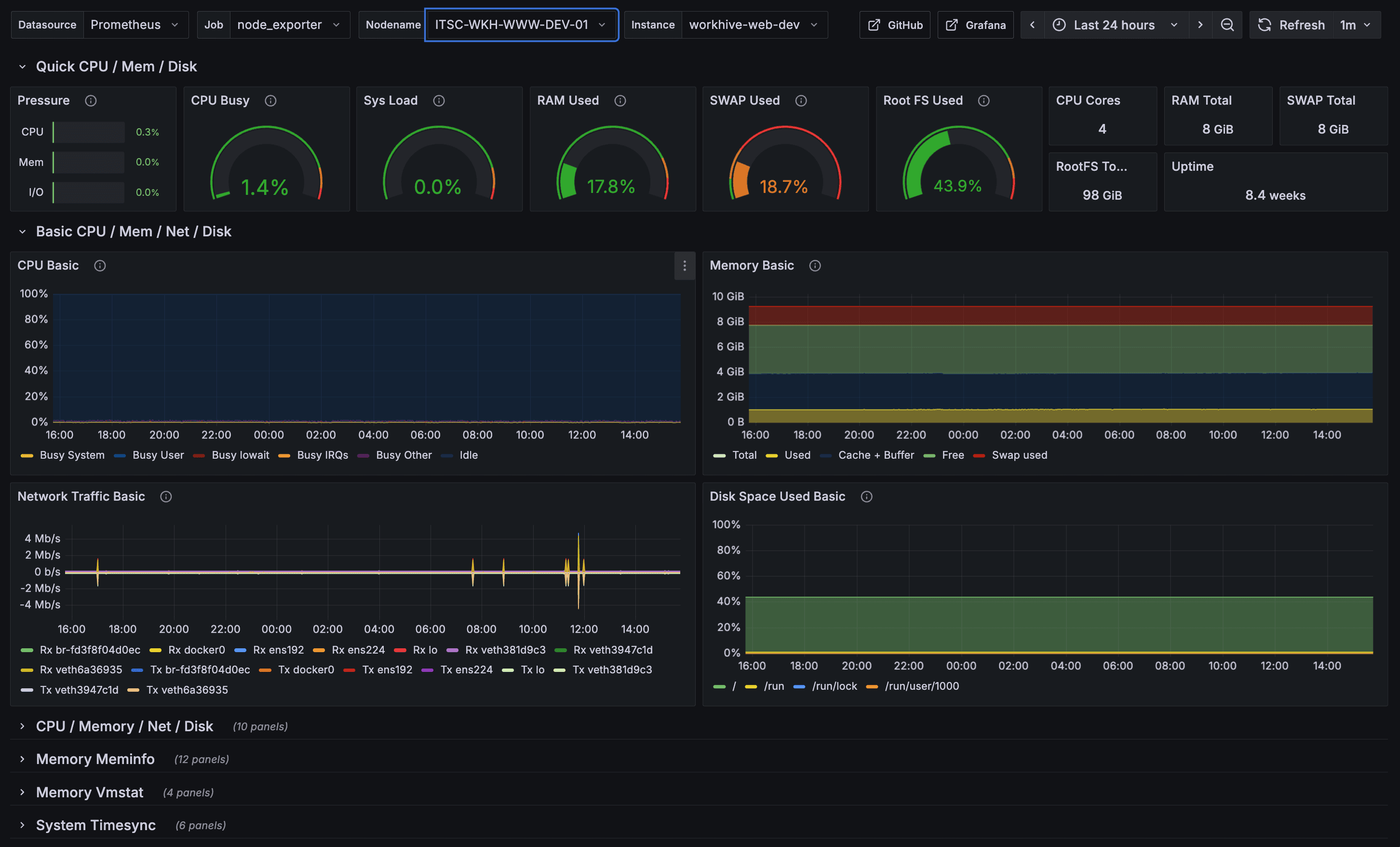
Task: Toggle Busy Iowait series in CPU legend
Action: [x=240, y=455]
